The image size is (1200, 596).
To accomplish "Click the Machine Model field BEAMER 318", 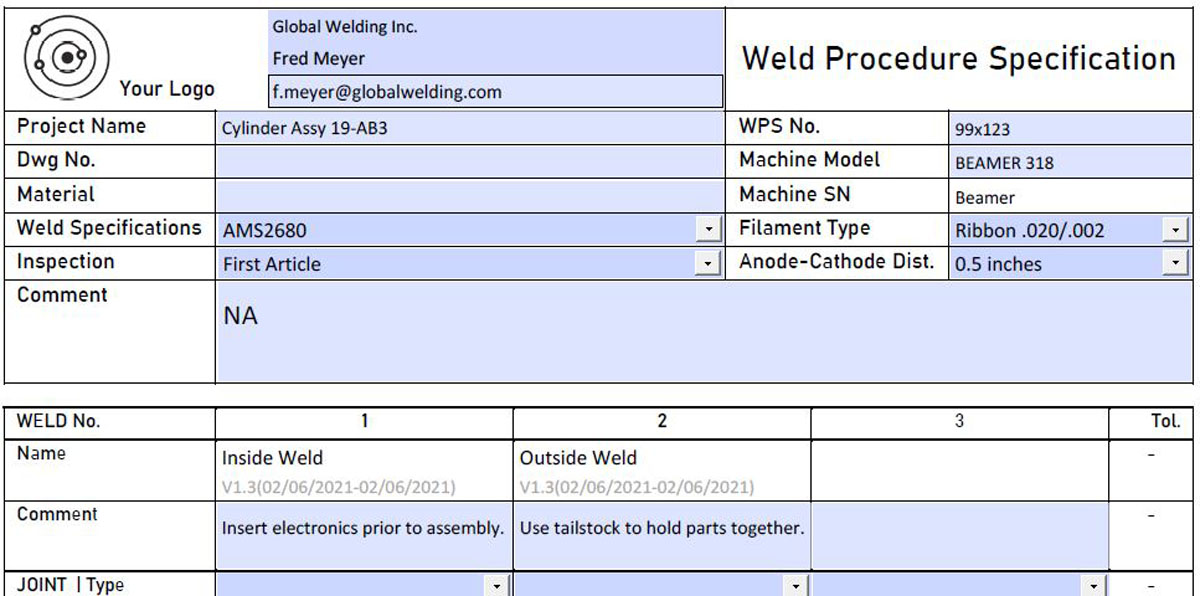I will tap(1070, 163).
